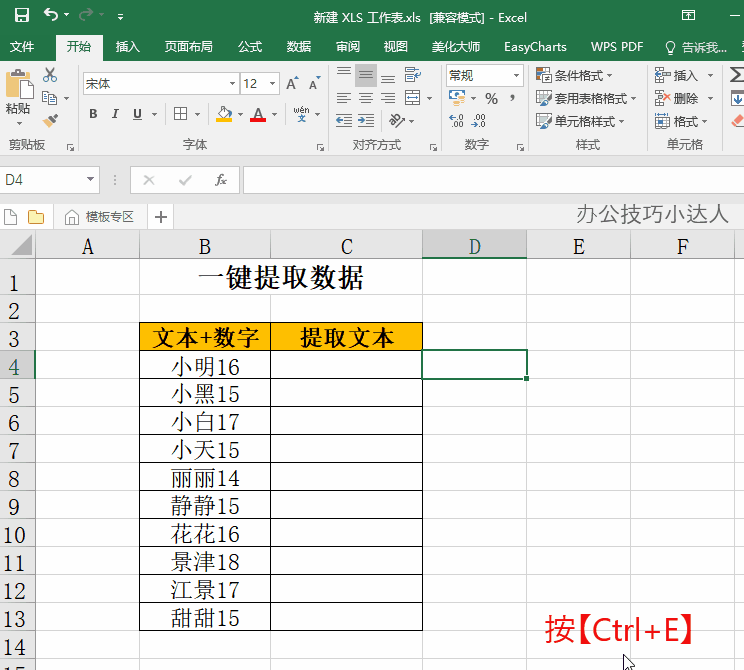Viewport: 744px width, 670px height.
Task: Apply the red font color
Action: pyautogui.click(x=258, y=114)
